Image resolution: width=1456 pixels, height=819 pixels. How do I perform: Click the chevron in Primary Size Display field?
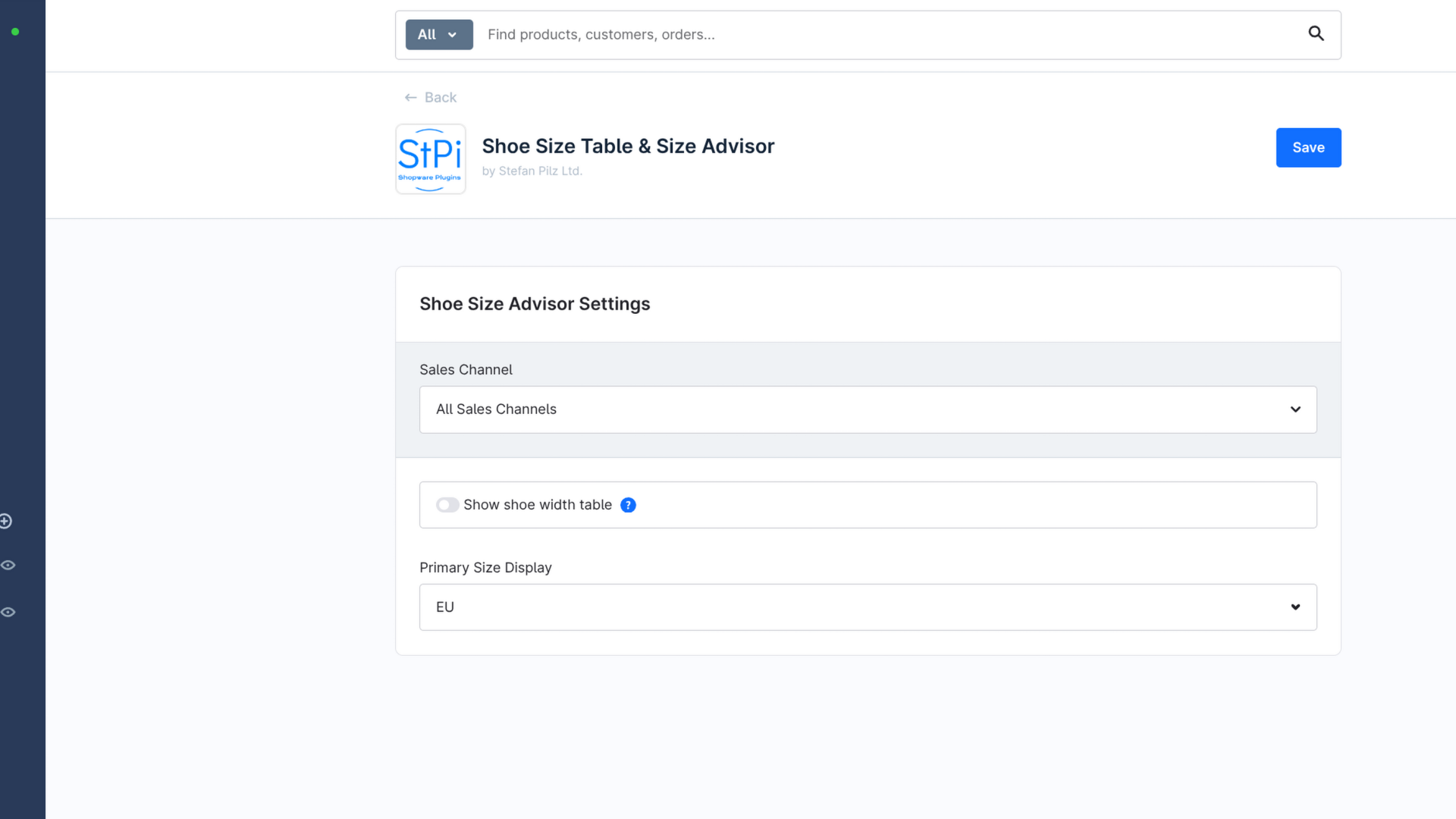[x=1295, y=607]
